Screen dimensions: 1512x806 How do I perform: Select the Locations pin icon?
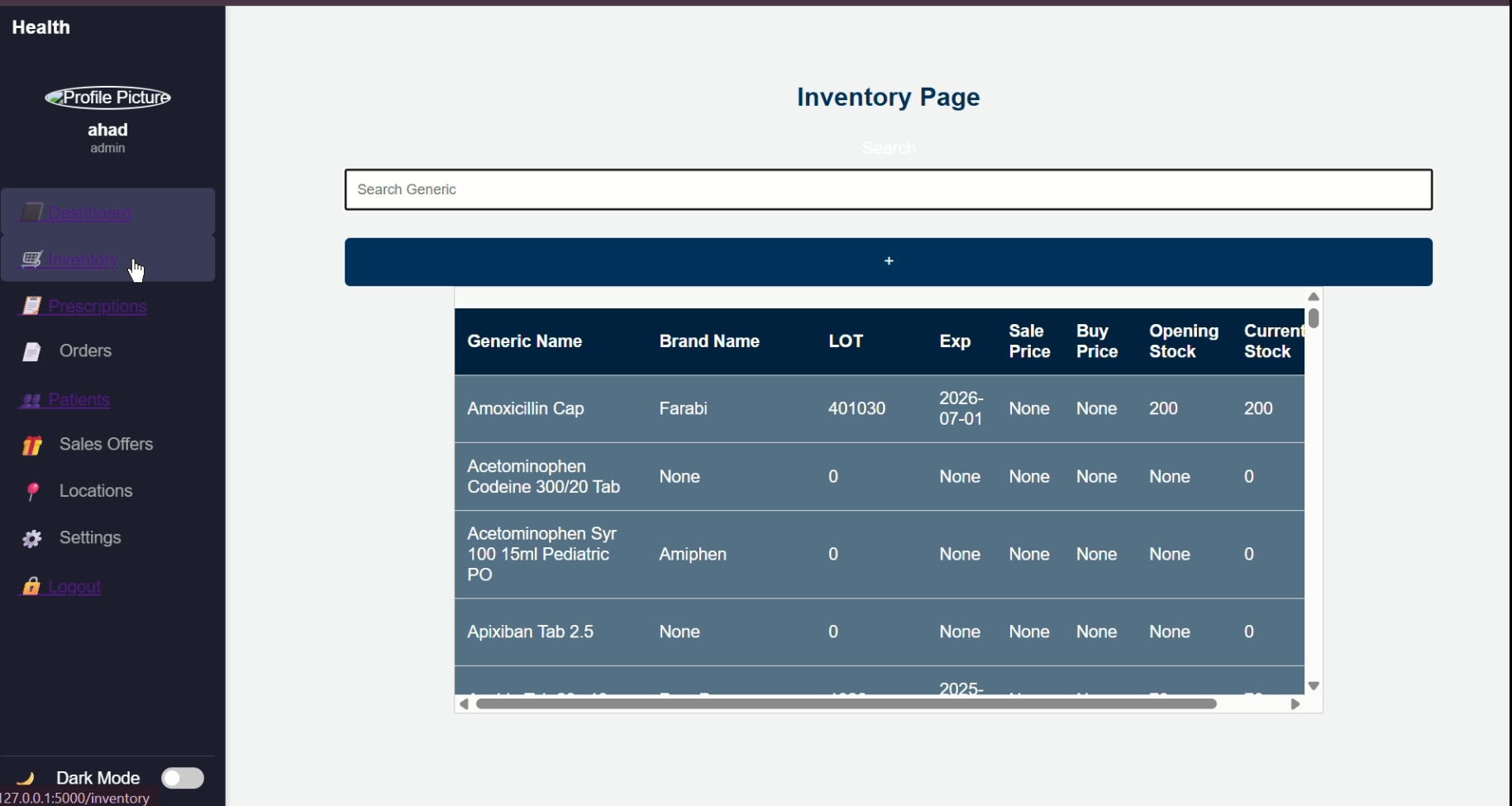31,490
